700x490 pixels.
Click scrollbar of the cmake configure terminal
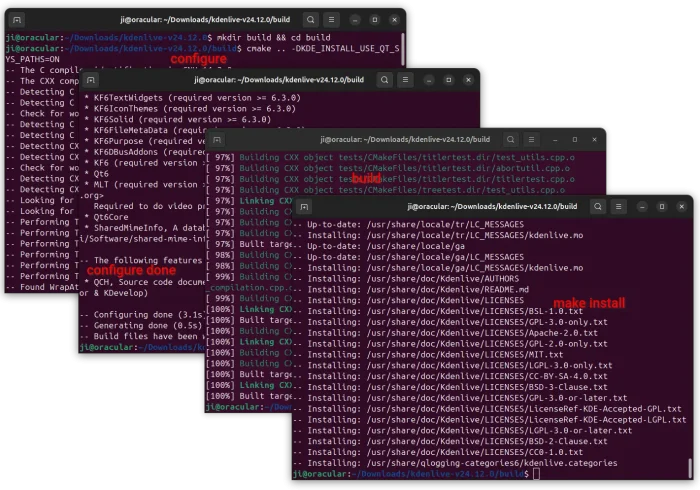point(403,49)
